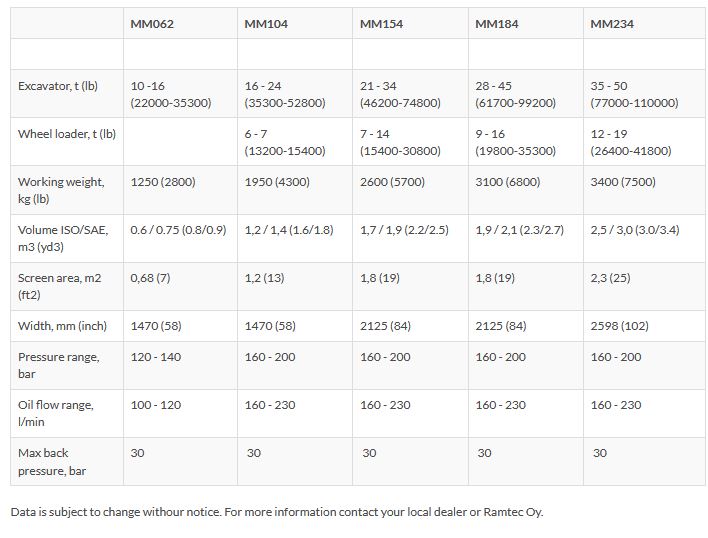Click the data subject to change footnote
708x538 pixels.
(277, 512)
